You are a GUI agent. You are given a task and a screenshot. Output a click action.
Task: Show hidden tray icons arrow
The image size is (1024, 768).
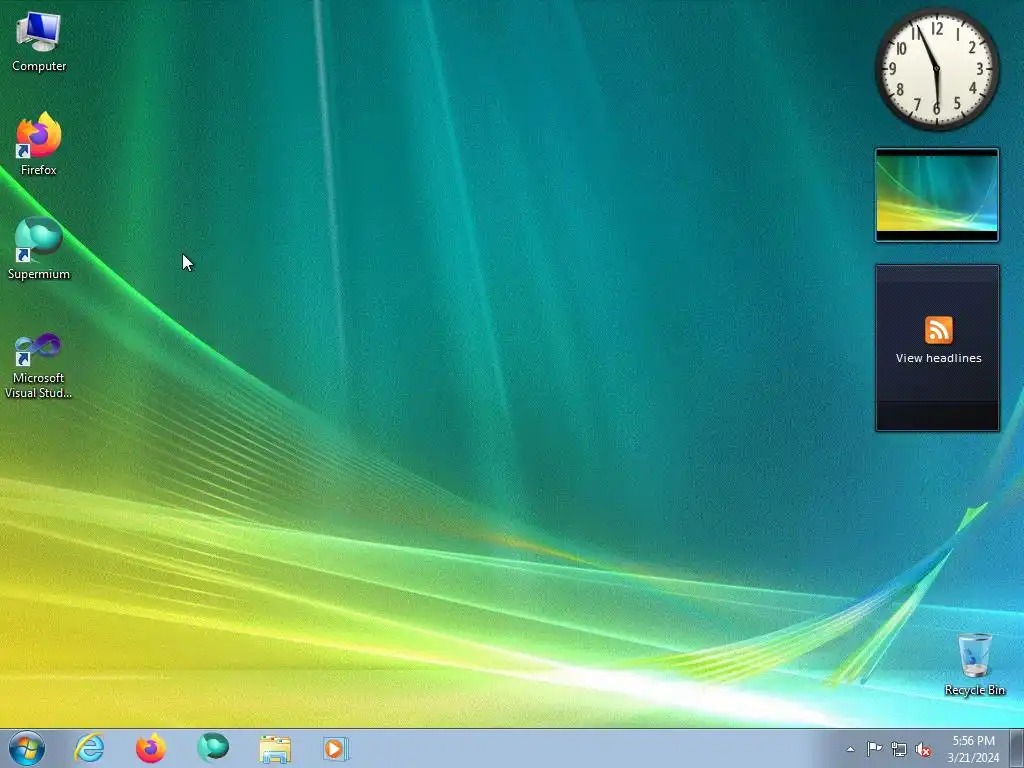click(850, 749)
